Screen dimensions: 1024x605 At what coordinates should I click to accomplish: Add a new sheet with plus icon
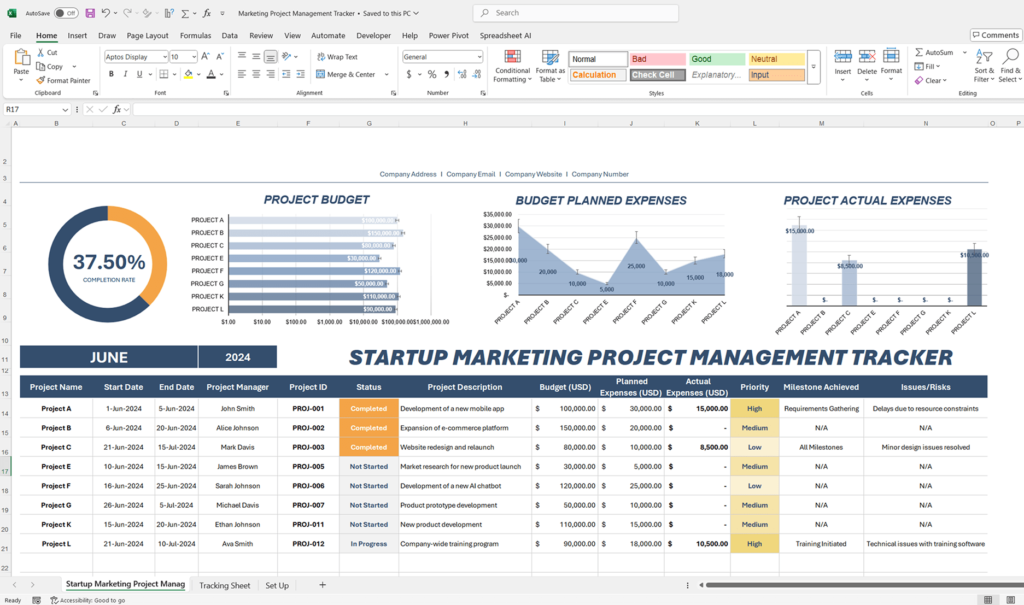322,585
